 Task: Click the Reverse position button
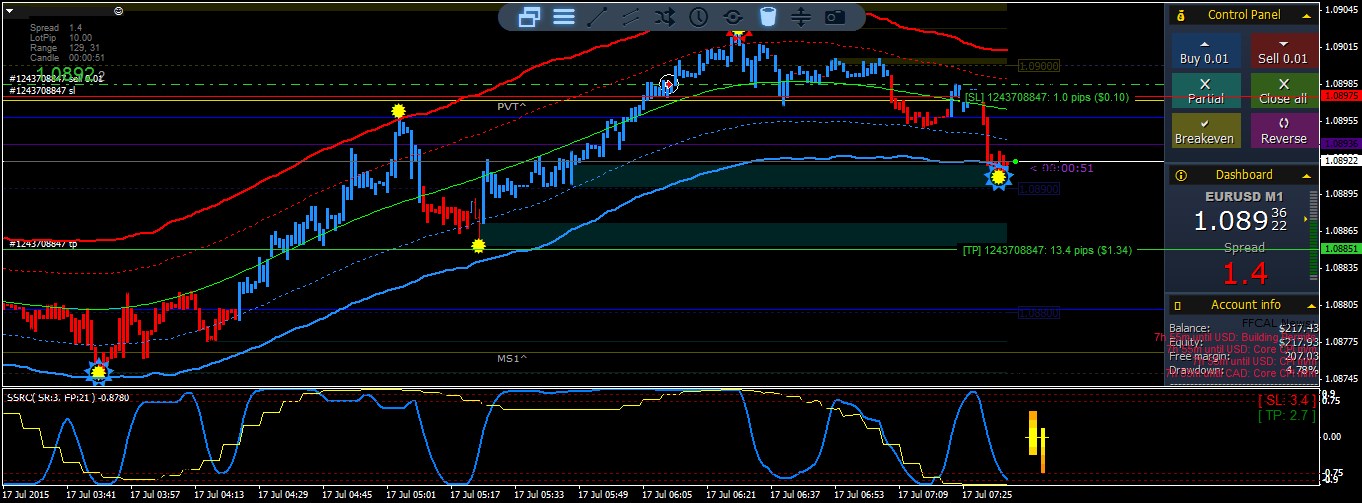click(1284, 131)
